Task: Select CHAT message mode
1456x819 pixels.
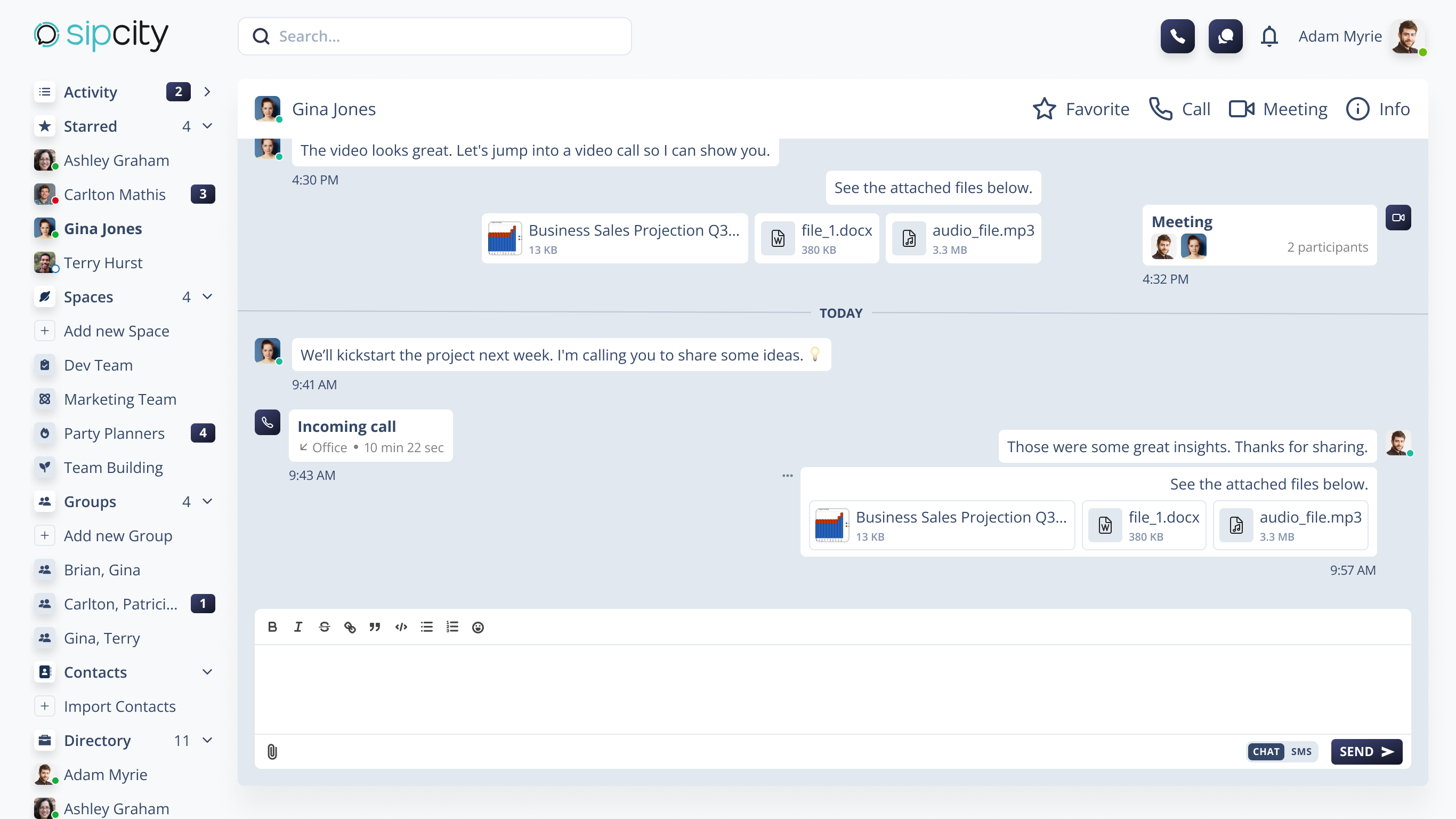Action: 1266,752
